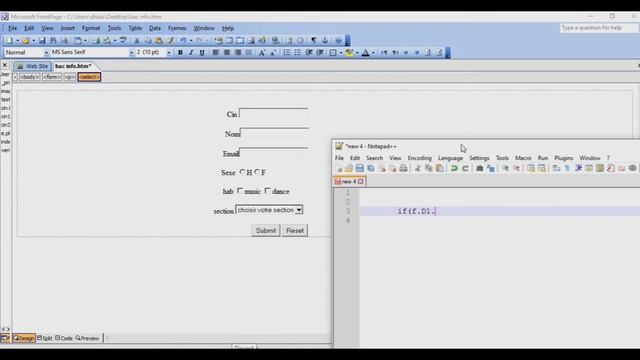Image resolution: width=640 pixels, height=360 pixels.
Task: Show paragraph marks in FrontPage toolbar
Action: 313,40
